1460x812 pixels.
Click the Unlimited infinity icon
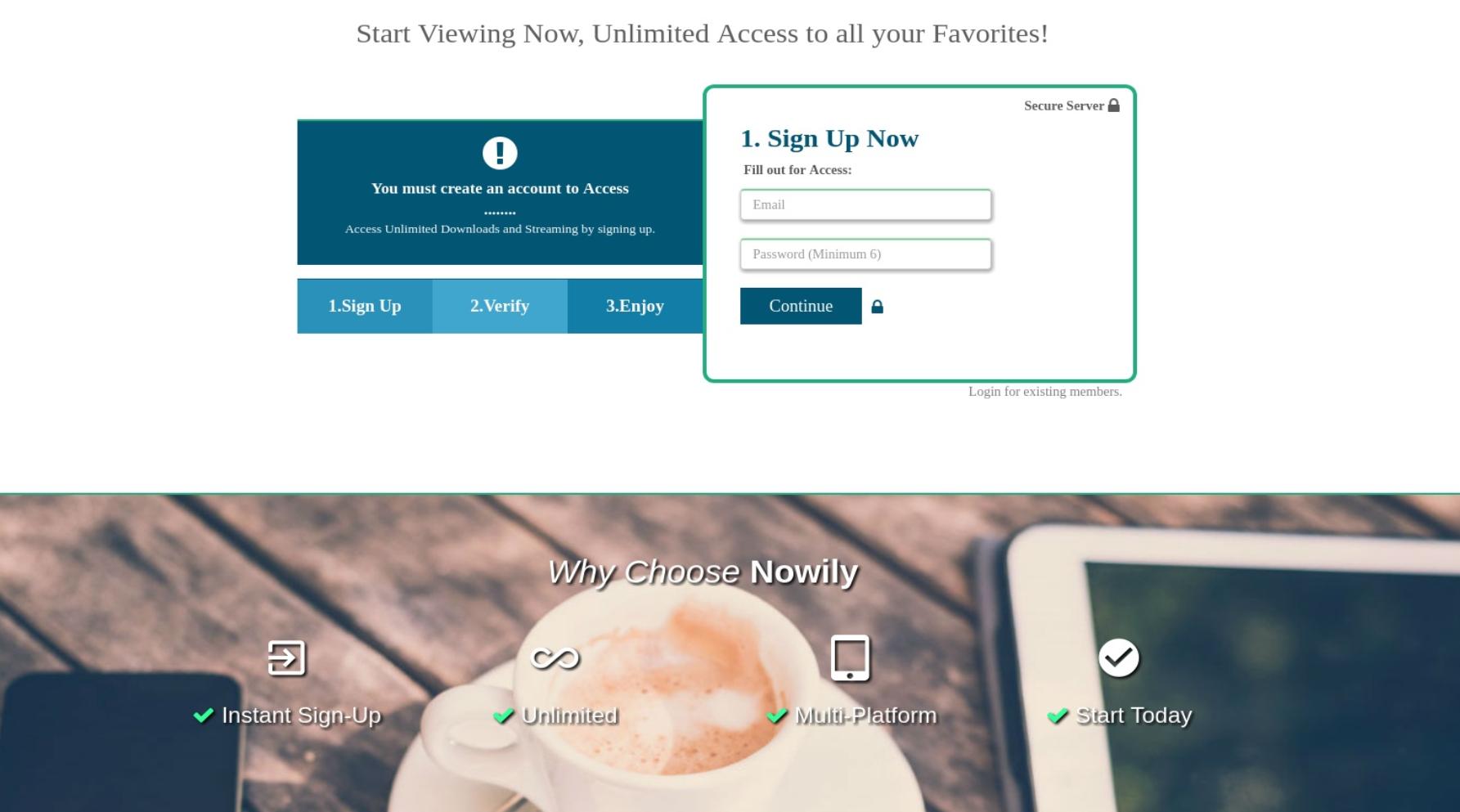[x=555, y=657]
